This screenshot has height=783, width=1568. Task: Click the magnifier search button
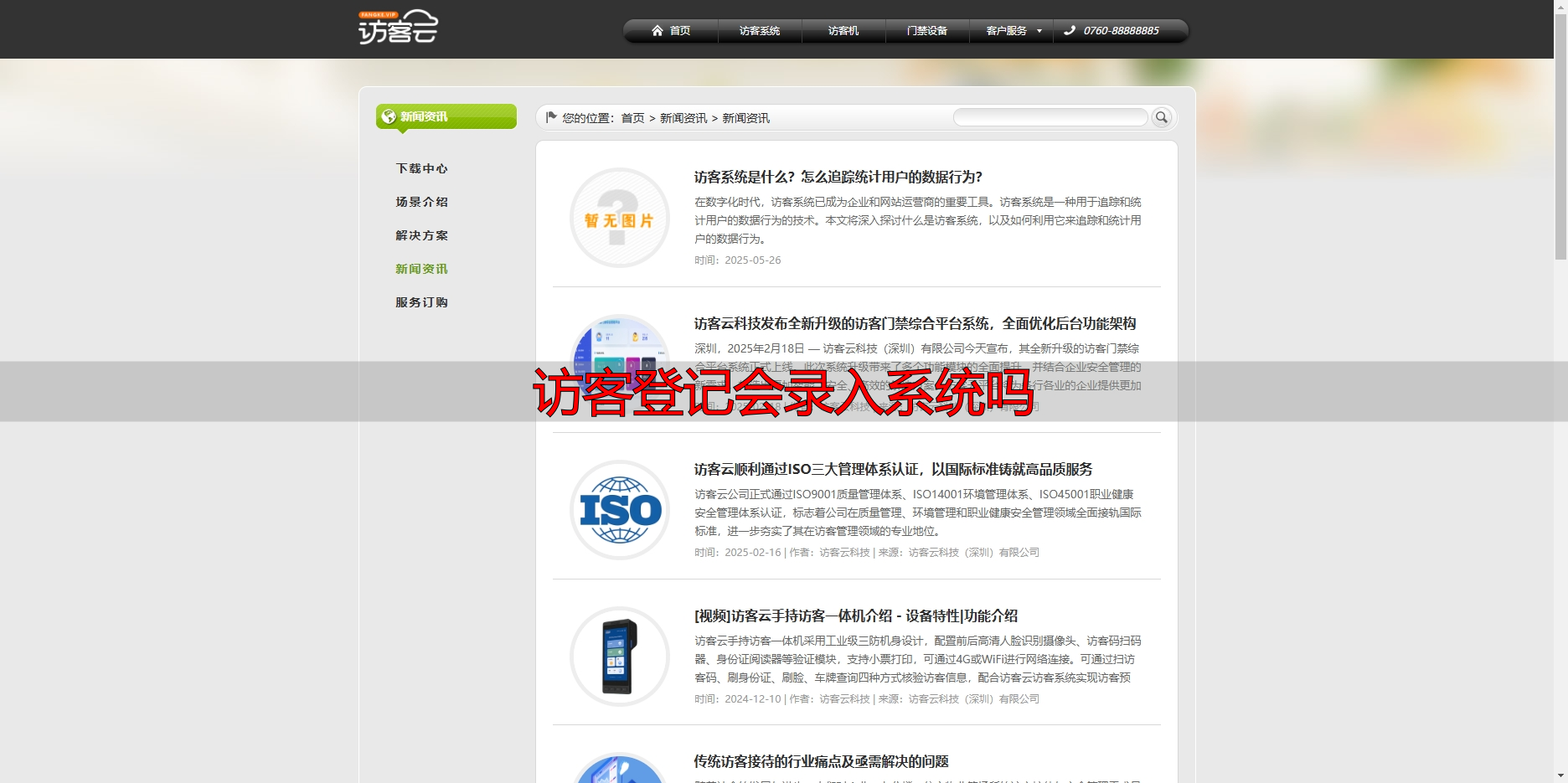(x=1162, y=117)
